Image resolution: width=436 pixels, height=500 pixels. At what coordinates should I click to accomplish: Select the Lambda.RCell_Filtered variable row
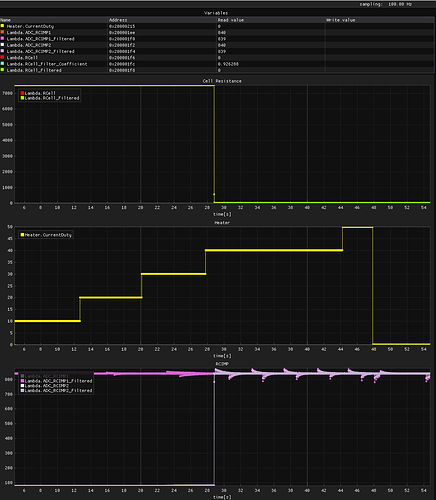(x=217, y=70)
